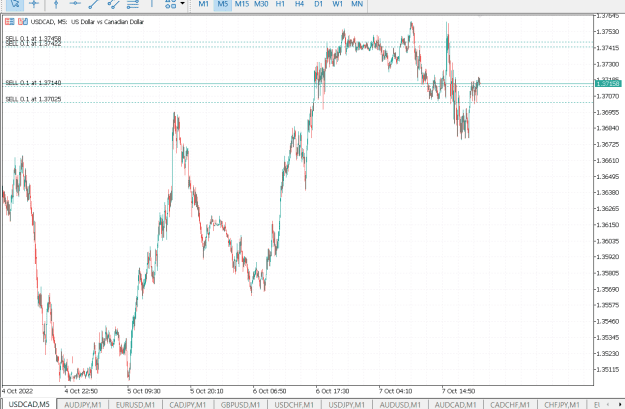
Task: Select the trendline drawing tool
Action: 94,4
